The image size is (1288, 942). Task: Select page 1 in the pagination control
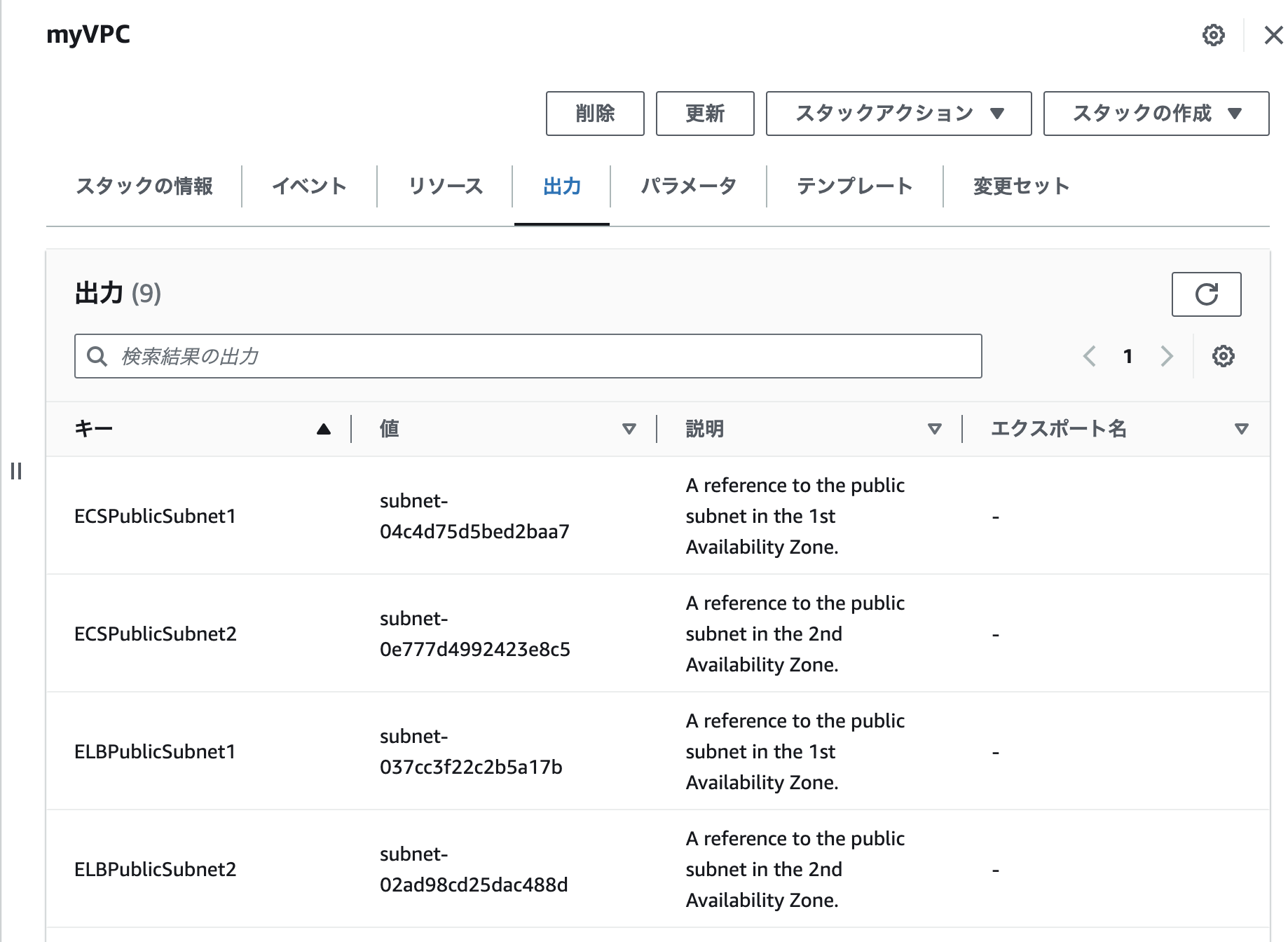pos(1128,356)
